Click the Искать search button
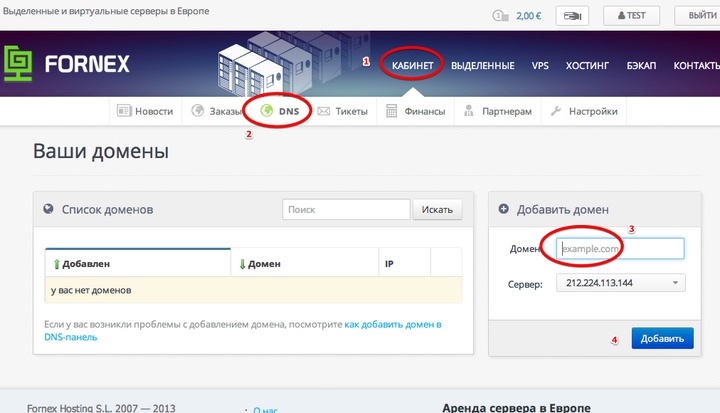This screenshot has width=720, height=413. pos(437,209)
